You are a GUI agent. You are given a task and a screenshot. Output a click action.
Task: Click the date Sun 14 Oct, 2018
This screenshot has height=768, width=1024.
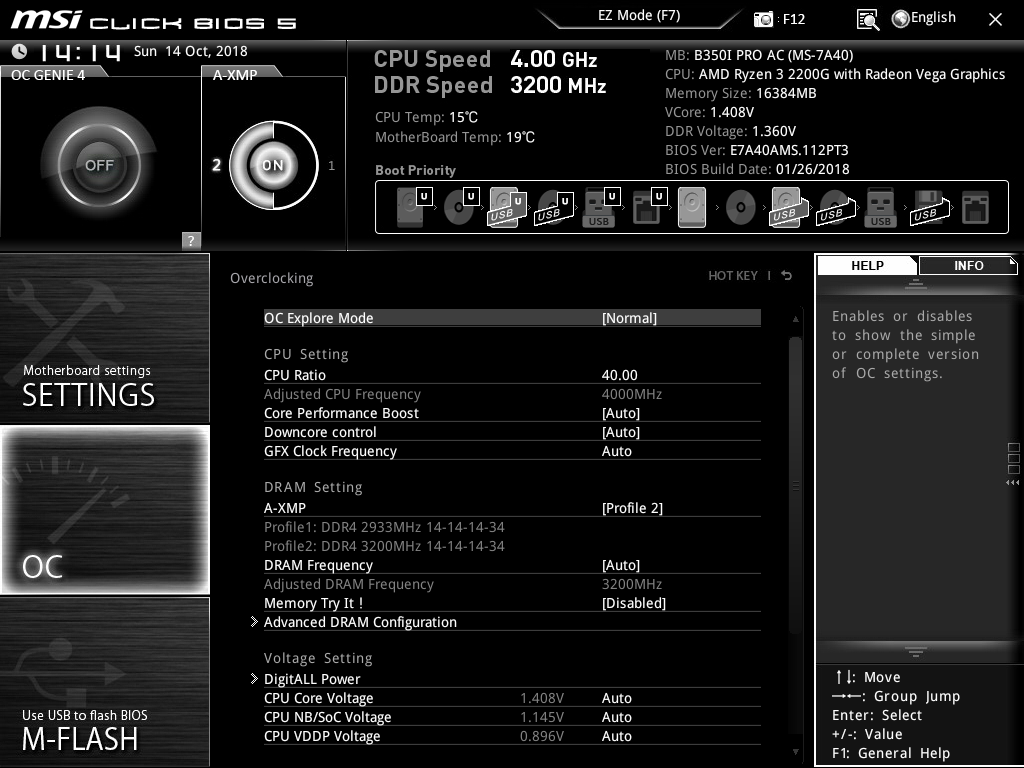click(x=191, y=52)
